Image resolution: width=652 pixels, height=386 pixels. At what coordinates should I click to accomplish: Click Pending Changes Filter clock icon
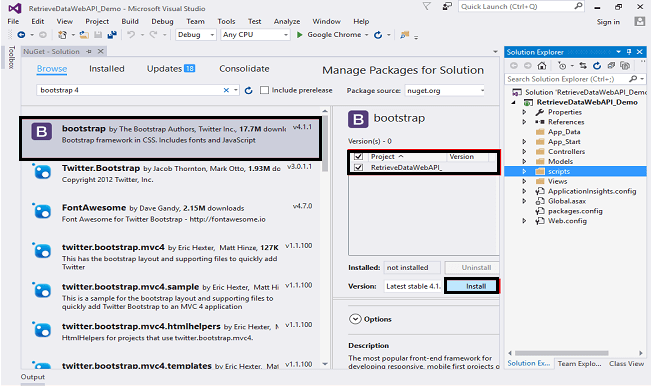[562, 66]
